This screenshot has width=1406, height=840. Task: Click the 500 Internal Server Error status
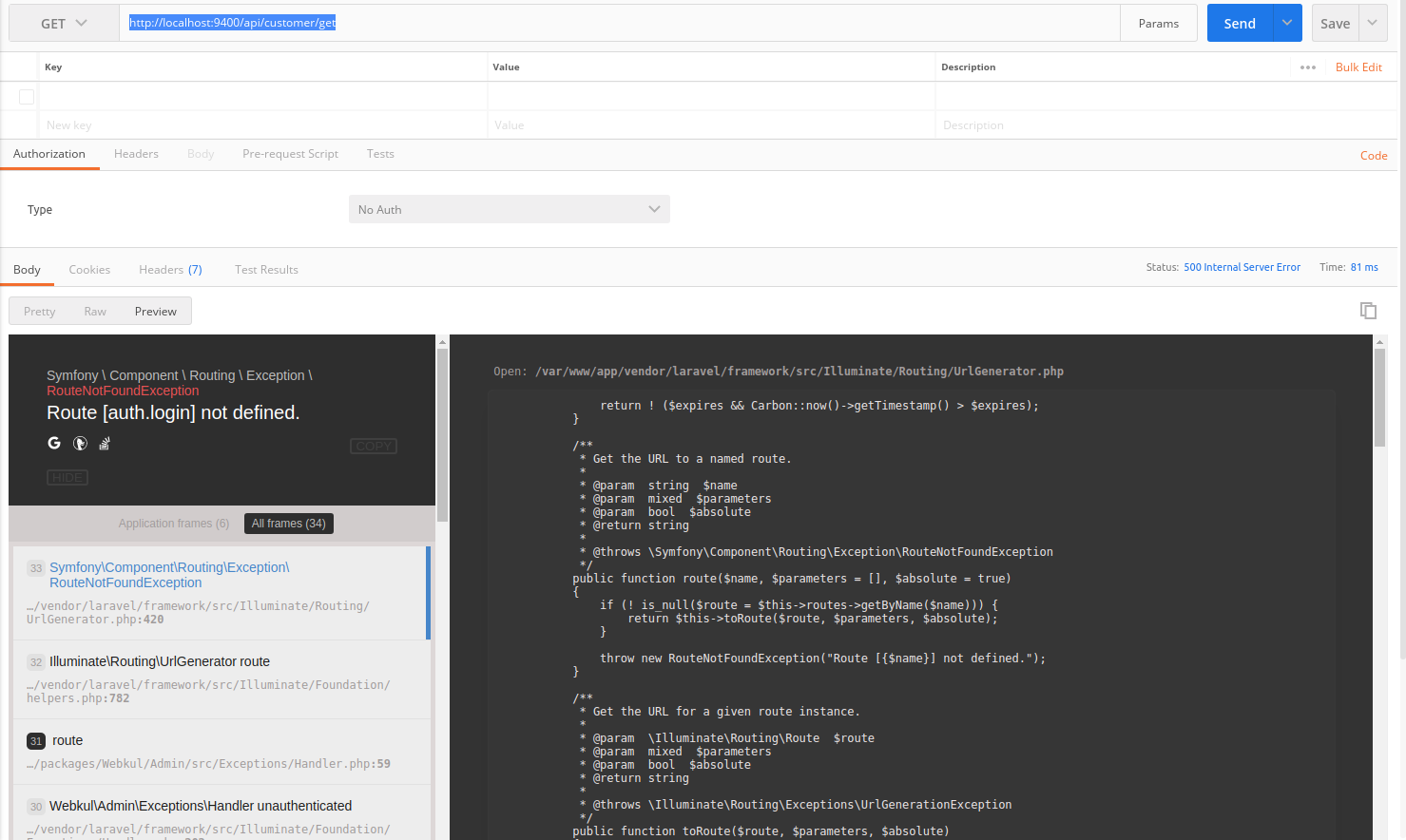coord(1242,268)
